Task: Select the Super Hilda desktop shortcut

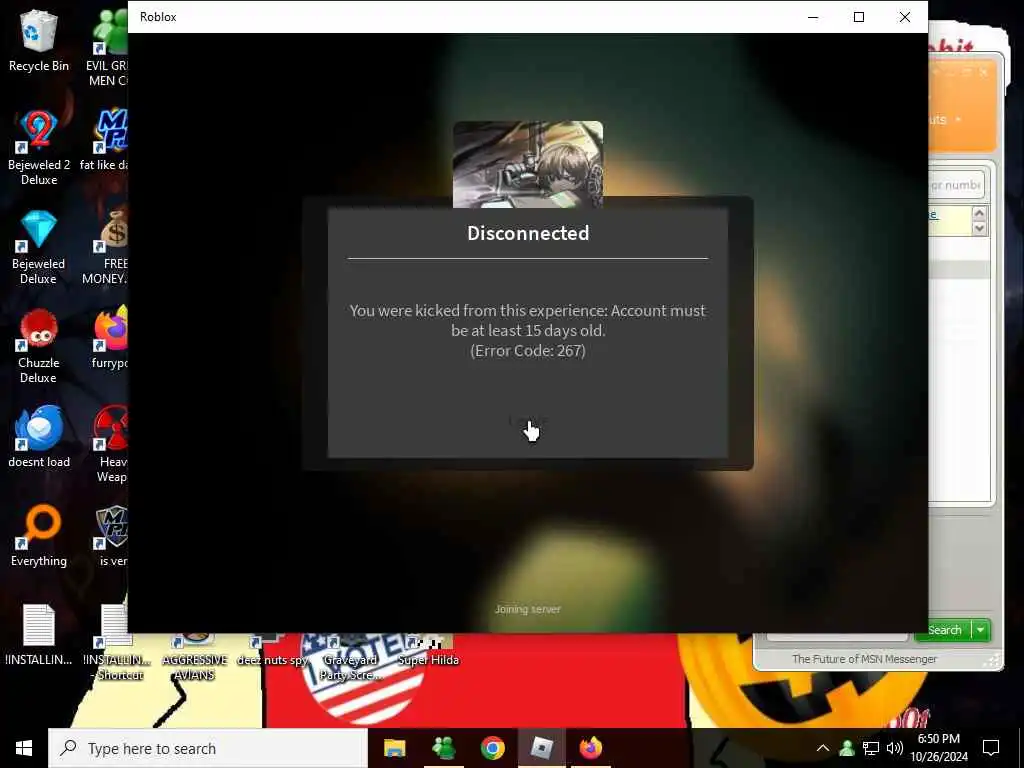Action: click(x=428, y=650)
